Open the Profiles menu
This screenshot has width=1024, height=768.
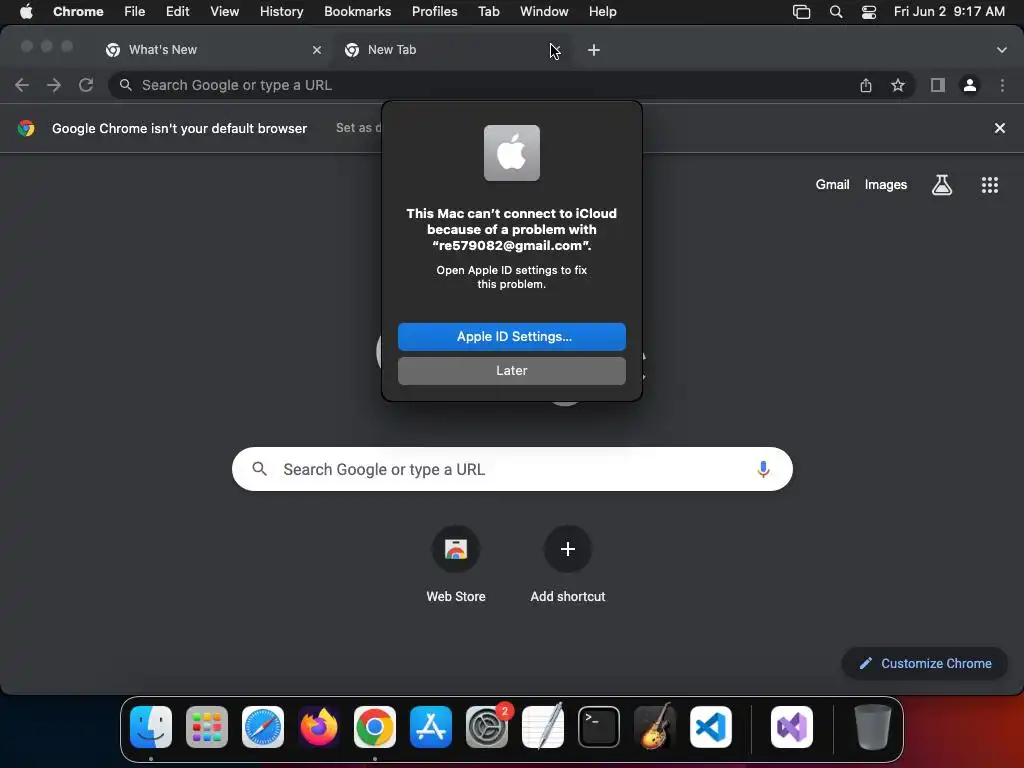[434, 11]
